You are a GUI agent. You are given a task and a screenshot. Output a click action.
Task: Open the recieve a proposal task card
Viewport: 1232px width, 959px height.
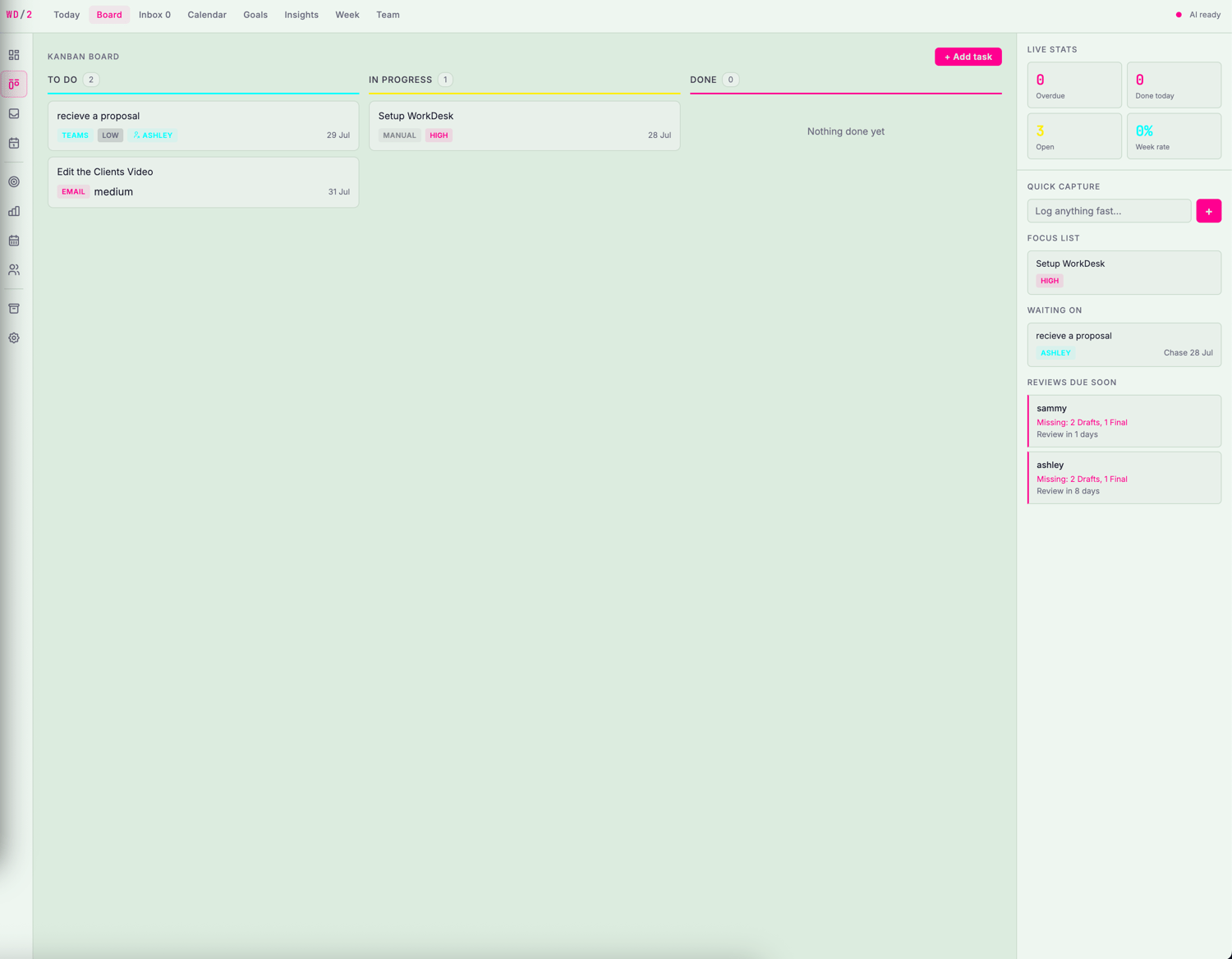[x=203, y=126]
